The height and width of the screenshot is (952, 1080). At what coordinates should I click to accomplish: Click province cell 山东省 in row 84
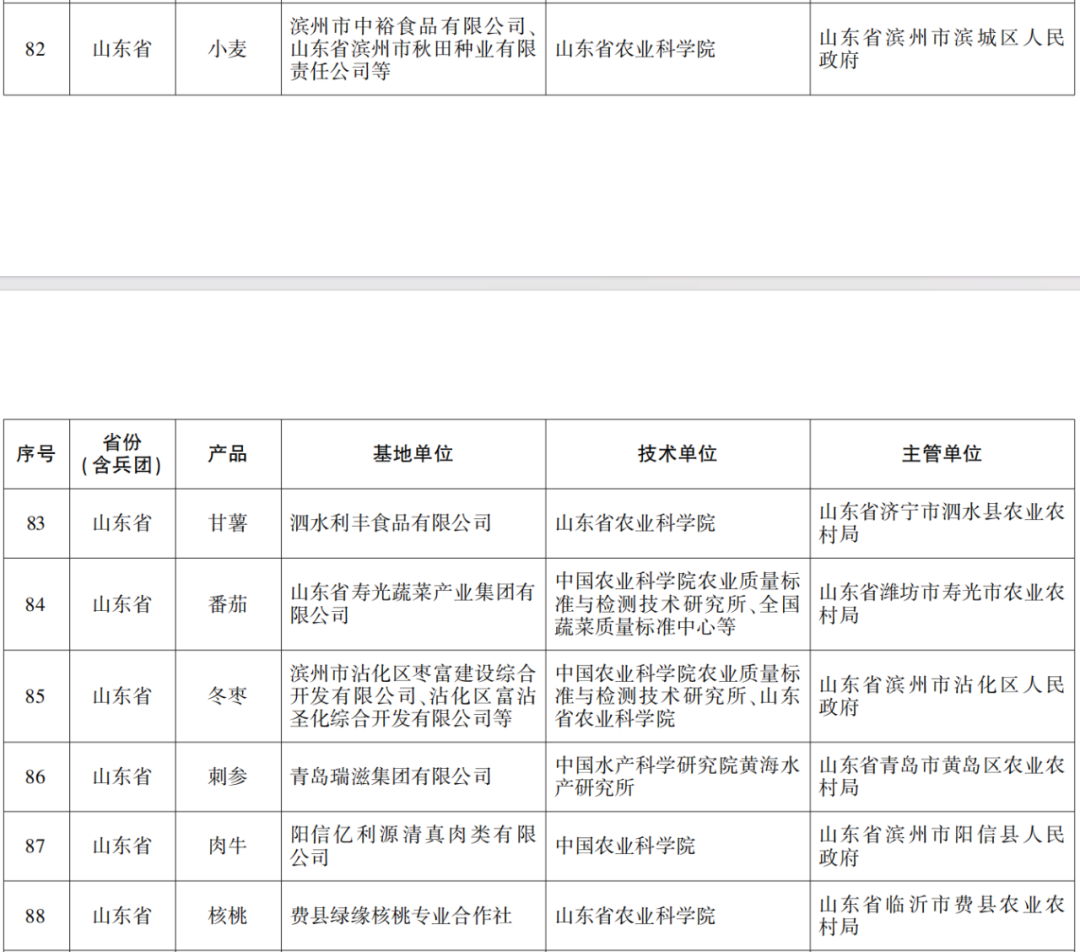(122, 604)
